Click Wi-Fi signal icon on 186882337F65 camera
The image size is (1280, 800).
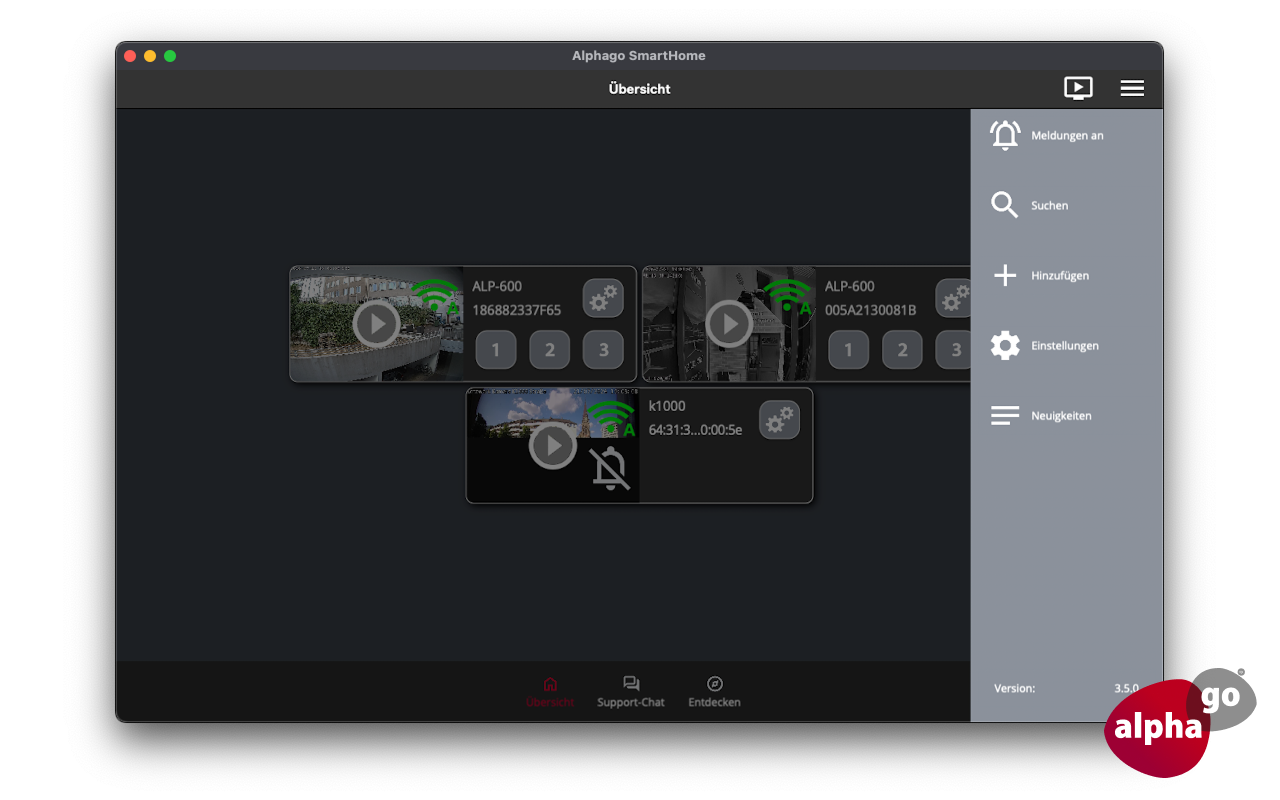click(x=436, y=296)
